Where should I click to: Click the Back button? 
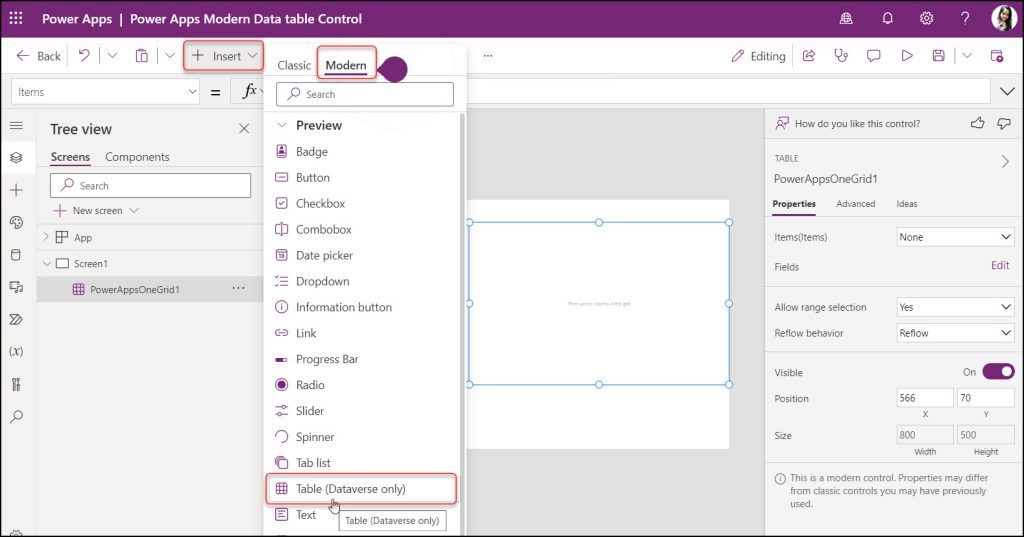39,56
